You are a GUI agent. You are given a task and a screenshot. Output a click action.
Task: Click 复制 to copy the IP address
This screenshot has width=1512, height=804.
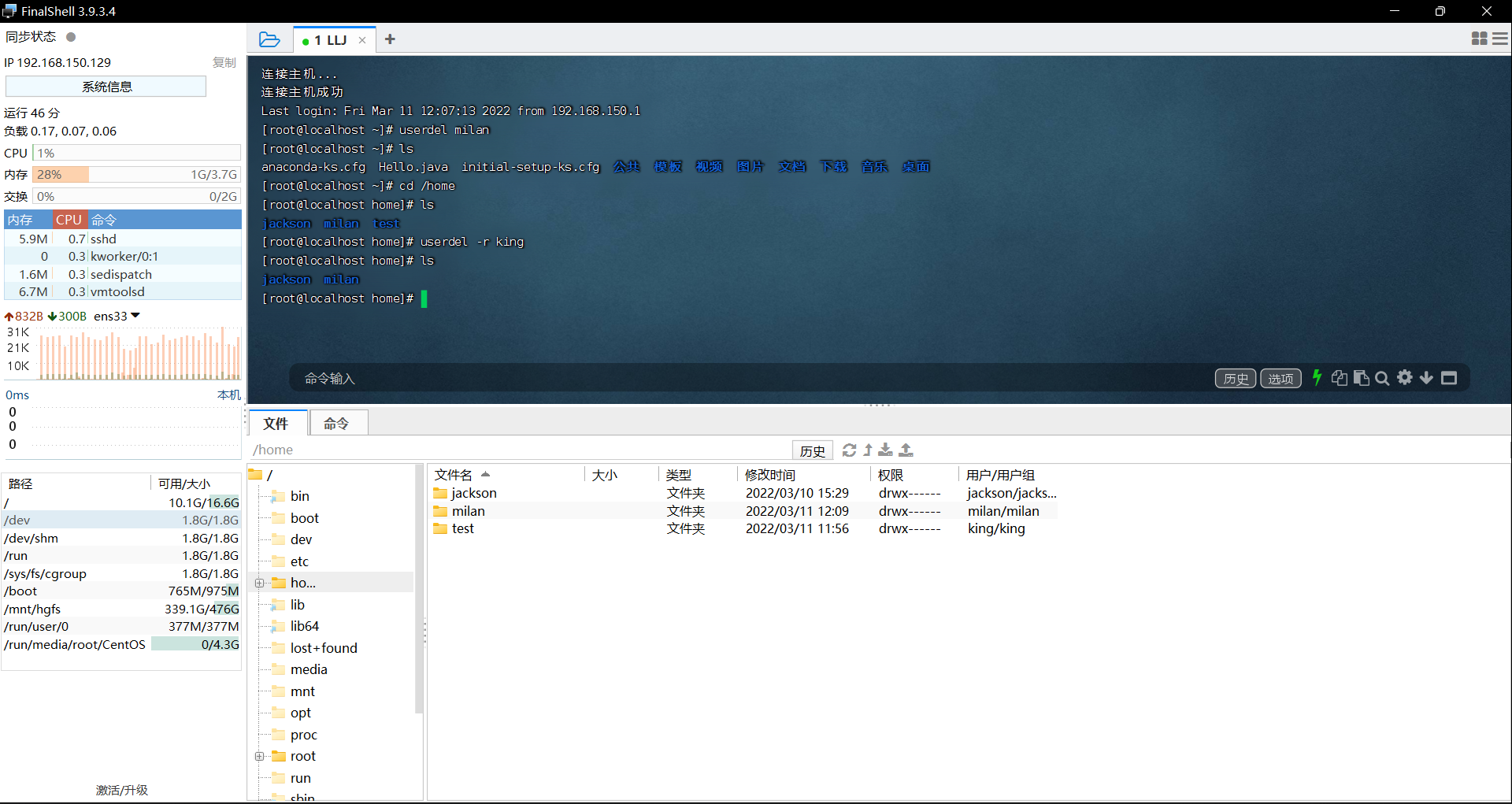tap(224, 62)
